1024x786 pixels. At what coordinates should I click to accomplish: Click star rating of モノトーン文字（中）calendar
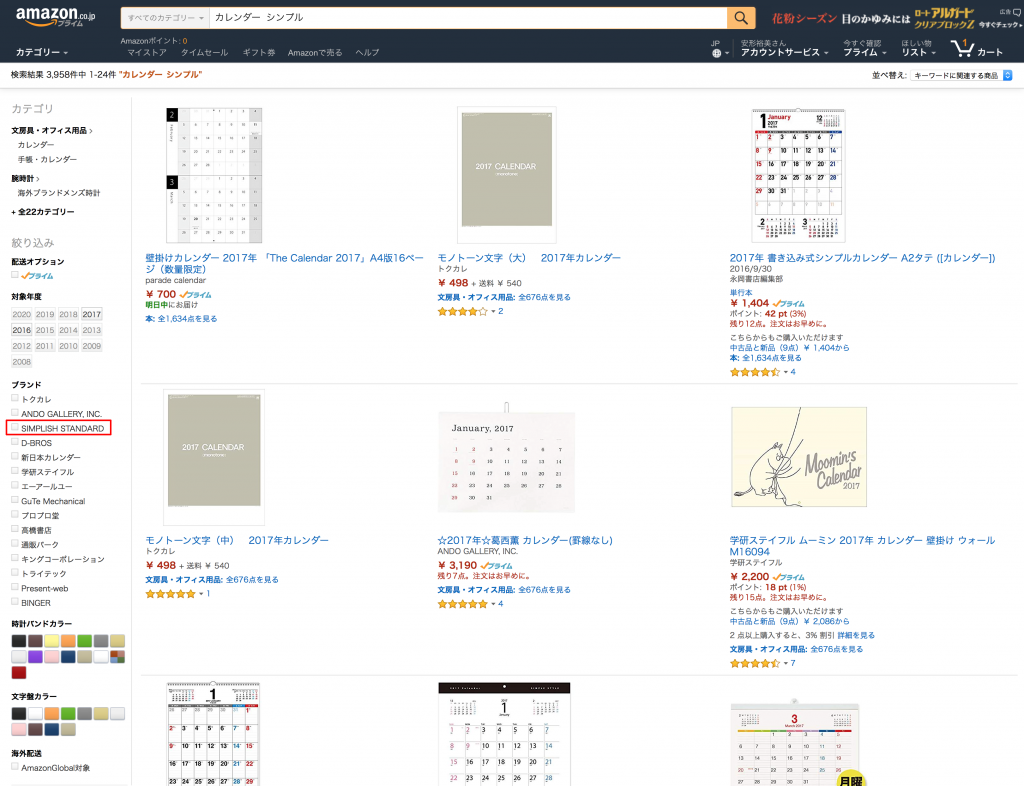[x=170, y=594]
